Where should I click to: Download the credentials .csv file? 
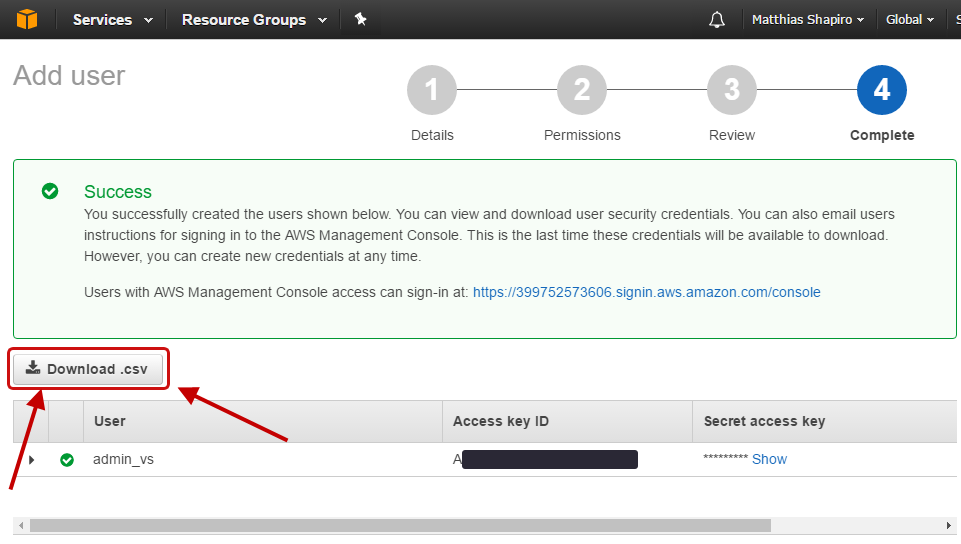point(87,369)
